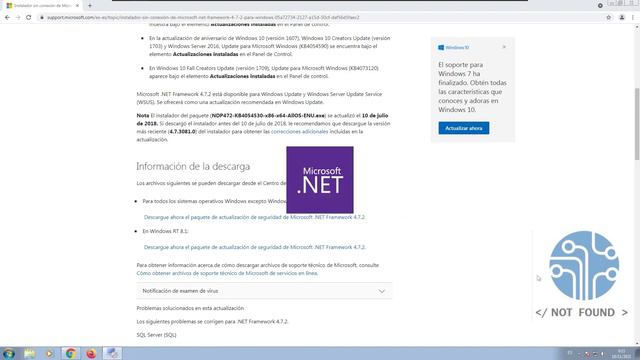Click the 'En Windows RT 8.1:' bullet text

point(165,231)
